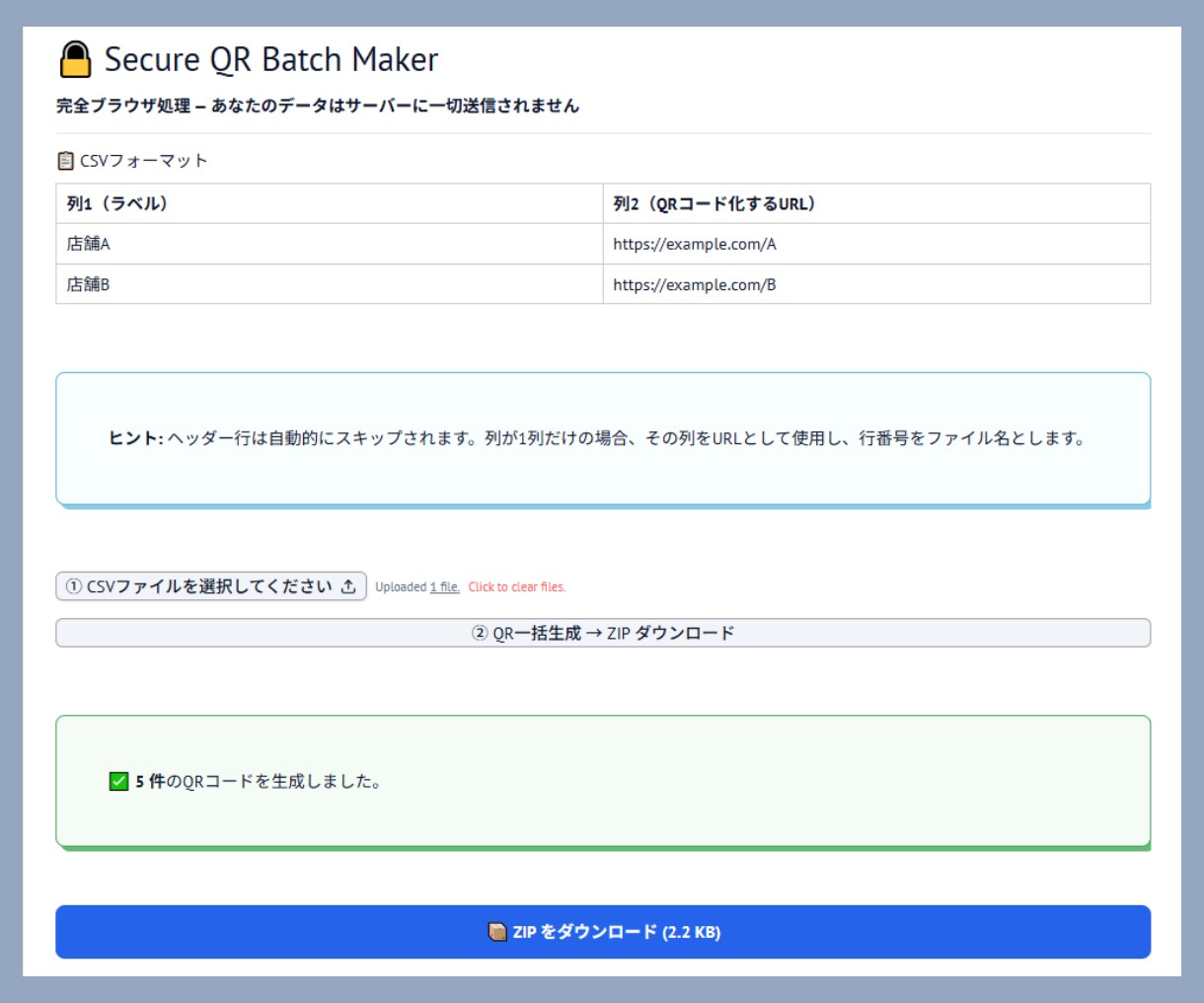Click the 'CSVフォーマット' heading text
The width and height of the screenshot is (1204, 1003).
[144, 160]
